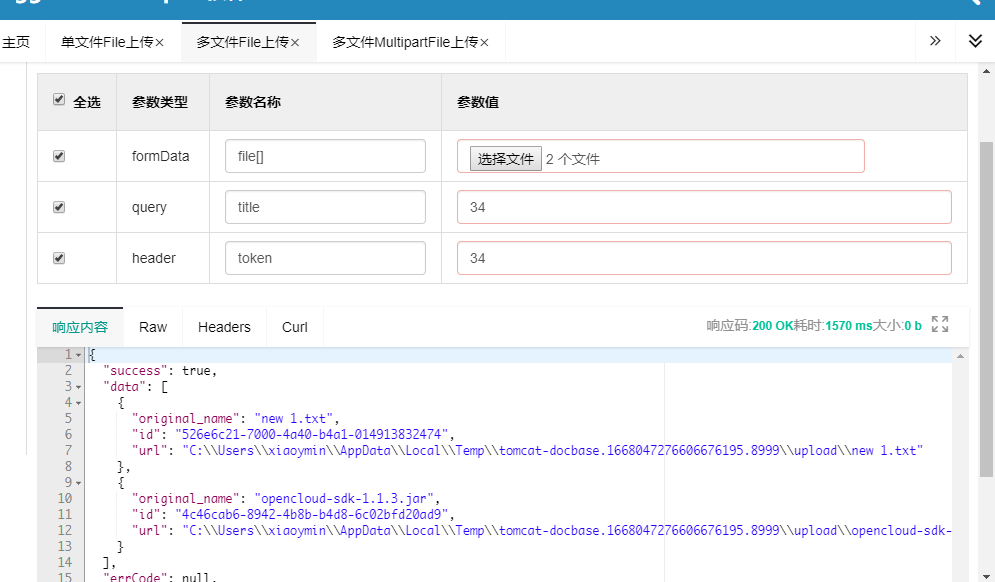Toggle the 全选 select-all checkbox
Screen dimensions: 995x582
(x=59, y=100)
